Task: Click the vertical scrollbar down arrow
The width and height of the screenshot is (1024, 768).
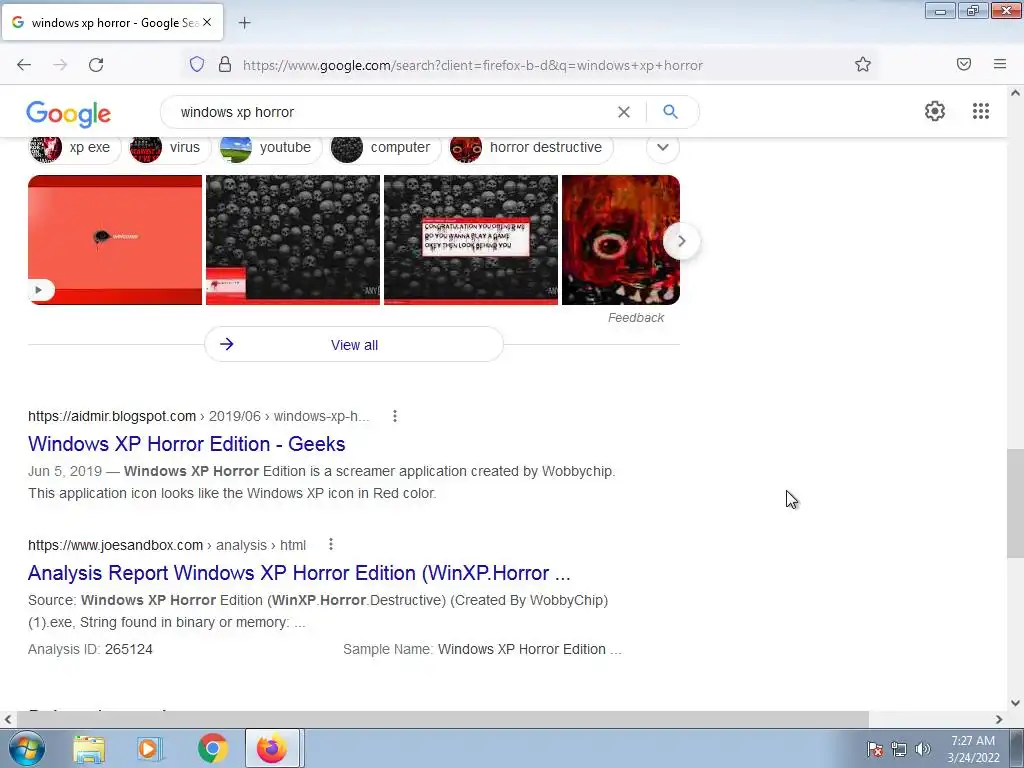Action: 1015,703
